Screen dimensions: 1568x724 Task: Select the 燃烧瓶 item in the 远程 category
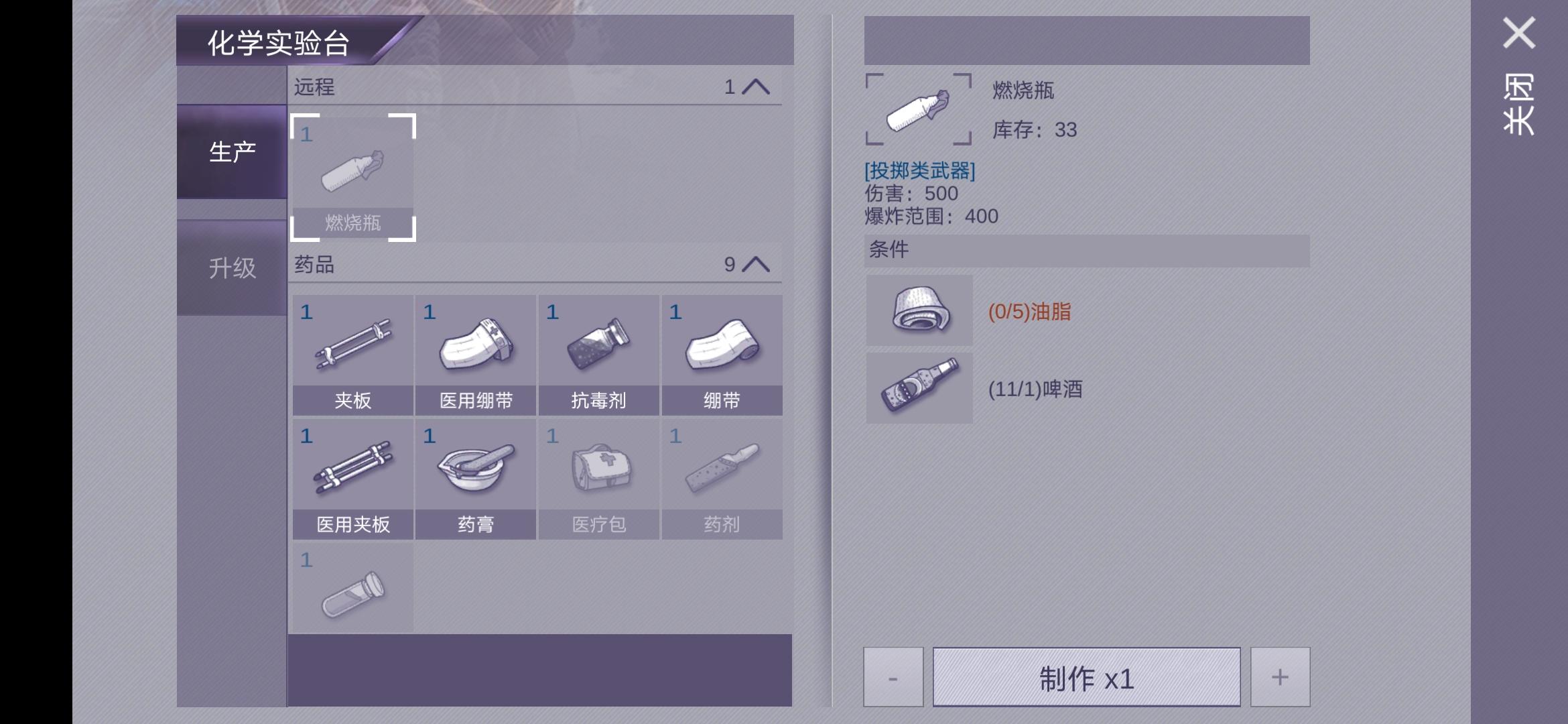353,178
